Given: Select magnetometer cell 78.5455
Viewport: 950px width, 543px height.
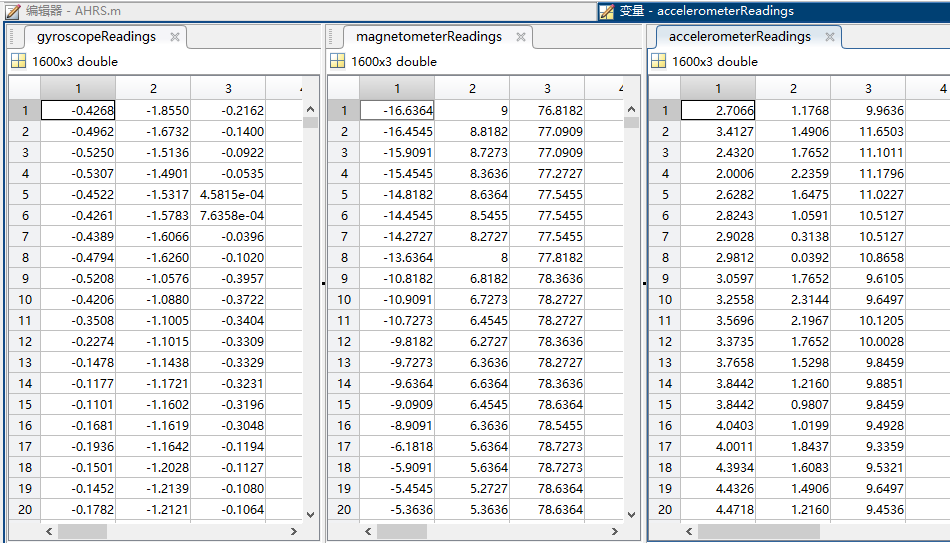Looking at the screenshot, I should [547, 425].
